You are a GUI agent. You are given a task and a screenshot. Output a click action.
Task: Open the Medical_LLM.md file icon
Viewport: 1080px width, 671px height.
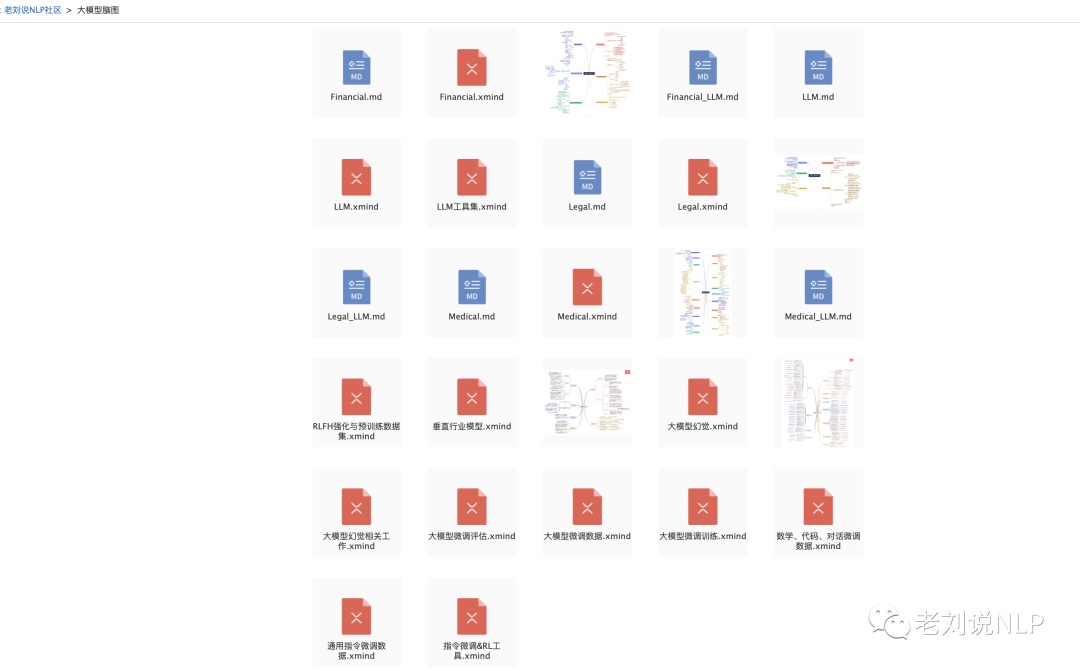(818, 287)
